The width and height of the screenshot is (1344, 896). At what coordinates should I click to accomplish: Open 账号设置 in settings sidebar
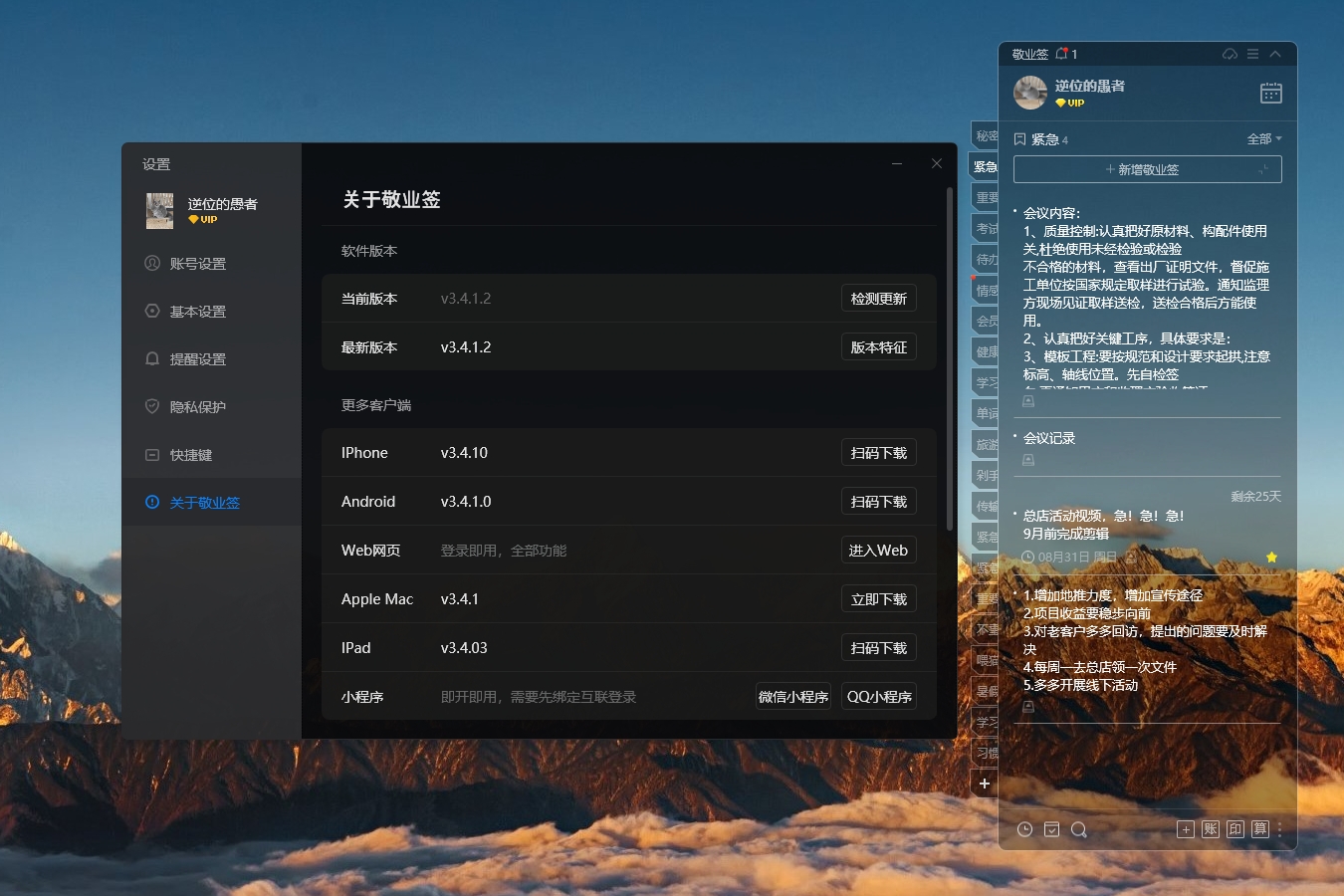click(x=211, y=264)
